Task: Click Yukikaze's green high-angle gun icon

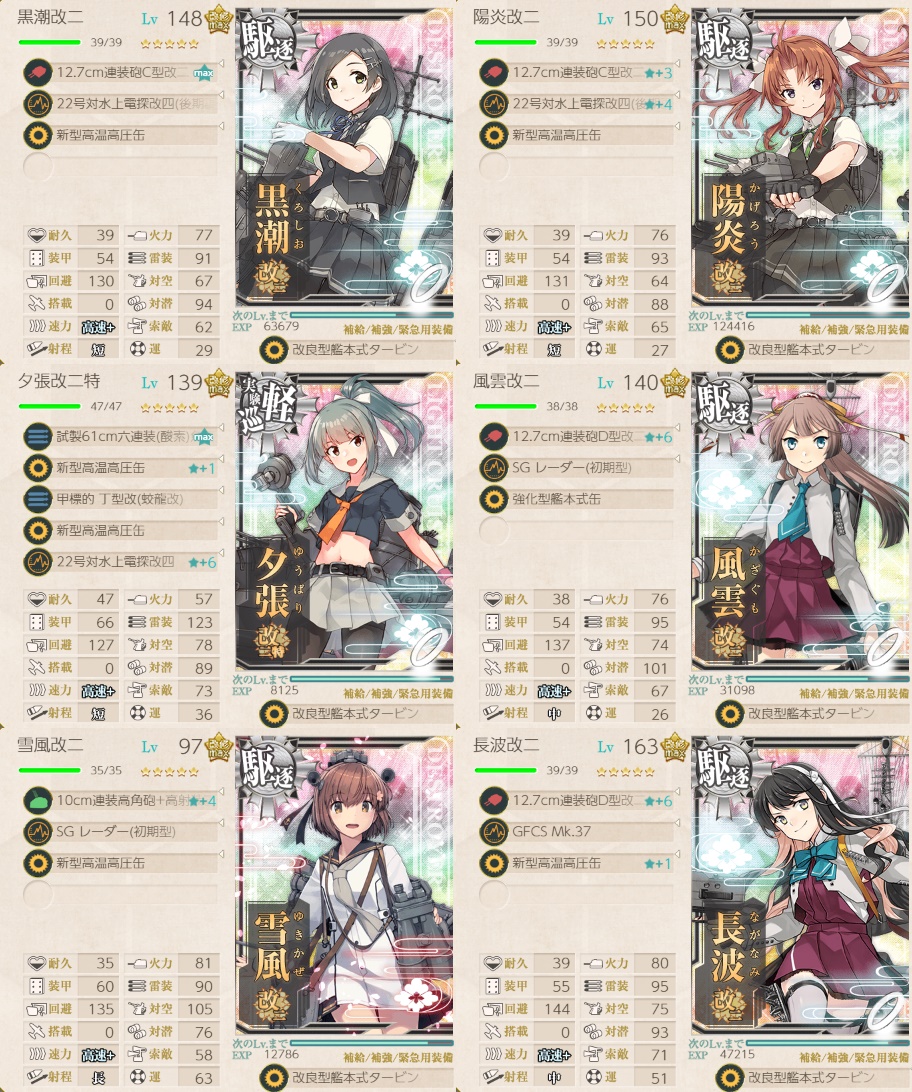Action: click(x=38, y=800)
